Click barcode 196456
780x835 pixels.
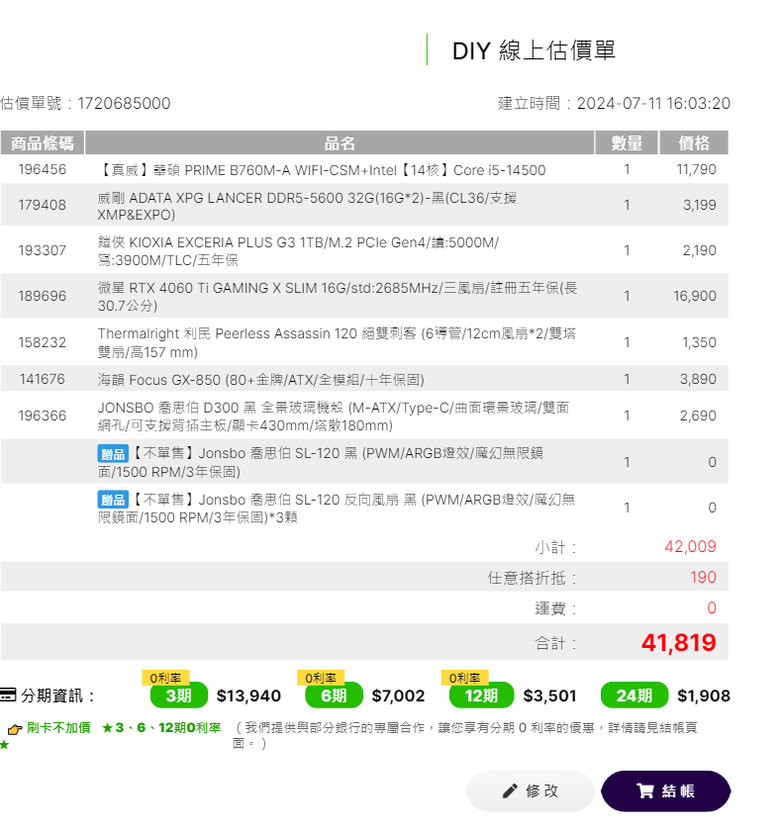point(42,169)
